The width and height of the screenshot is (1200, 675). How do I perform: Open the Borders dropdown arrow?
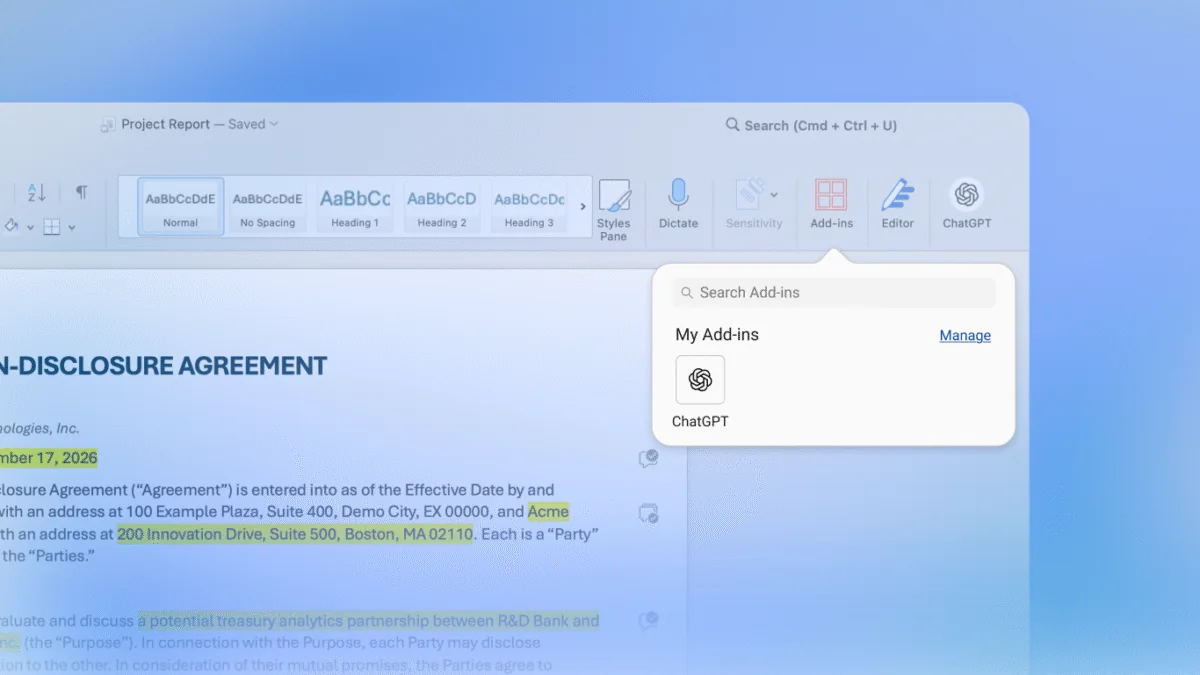(x=73, y=228)
